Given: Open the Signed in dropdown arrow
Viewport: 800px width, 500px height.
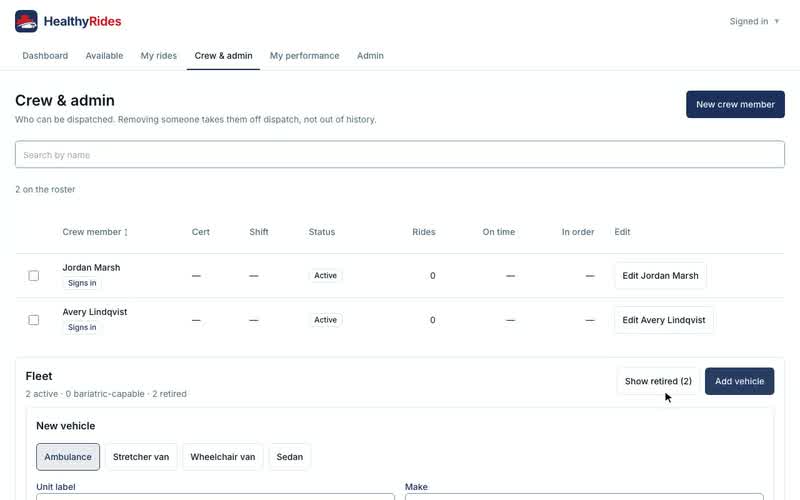Looking at the screenshot, I should click(x=777, y=21).
